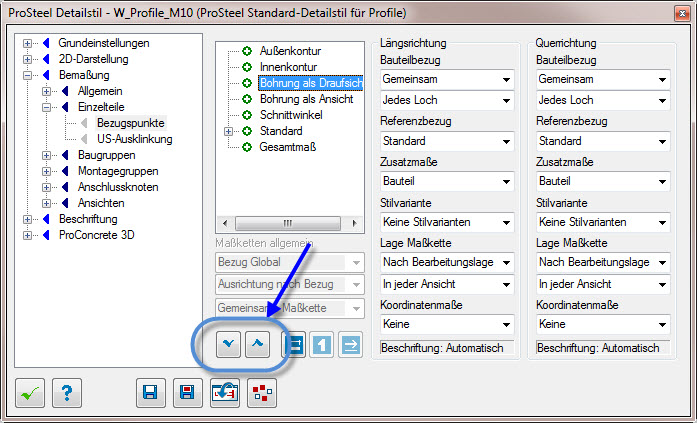Open Längsrichtung Keine Stilvarianten dropdown
This screenshot has width=697, height=423.
pos(447,222)
